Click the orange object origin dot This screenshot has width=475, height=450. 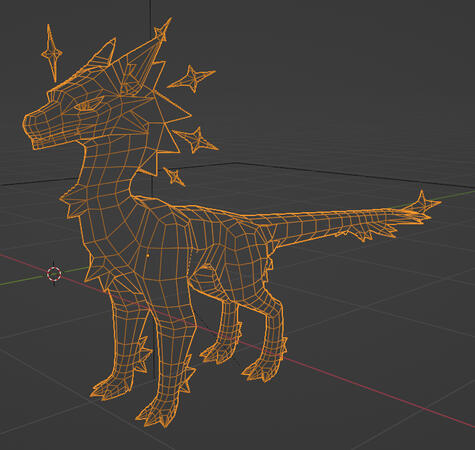coord(148,256)
